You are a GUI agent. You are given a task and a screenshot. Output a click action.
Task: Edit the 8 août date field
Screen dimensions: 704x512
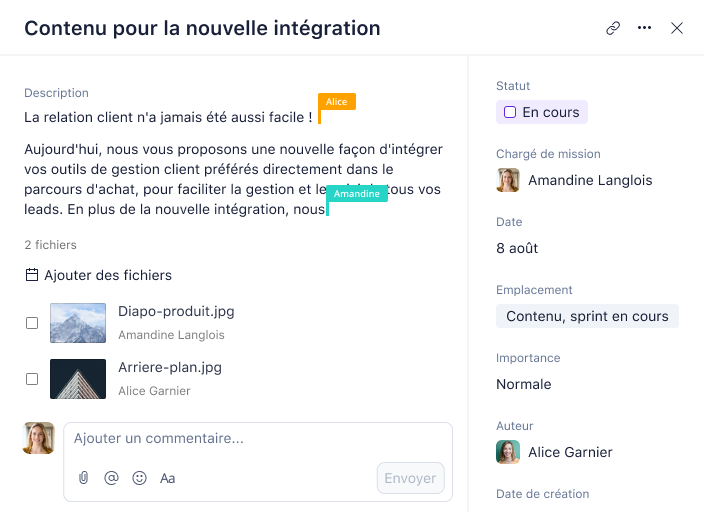coord(517,248)
